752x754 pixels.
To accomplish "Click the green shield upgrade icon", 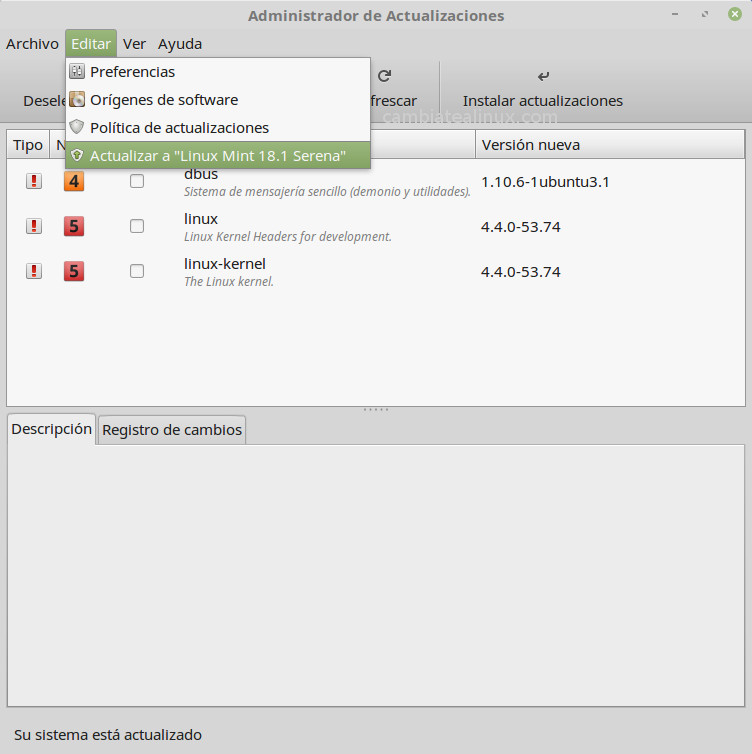I will (x=77, y=155).
